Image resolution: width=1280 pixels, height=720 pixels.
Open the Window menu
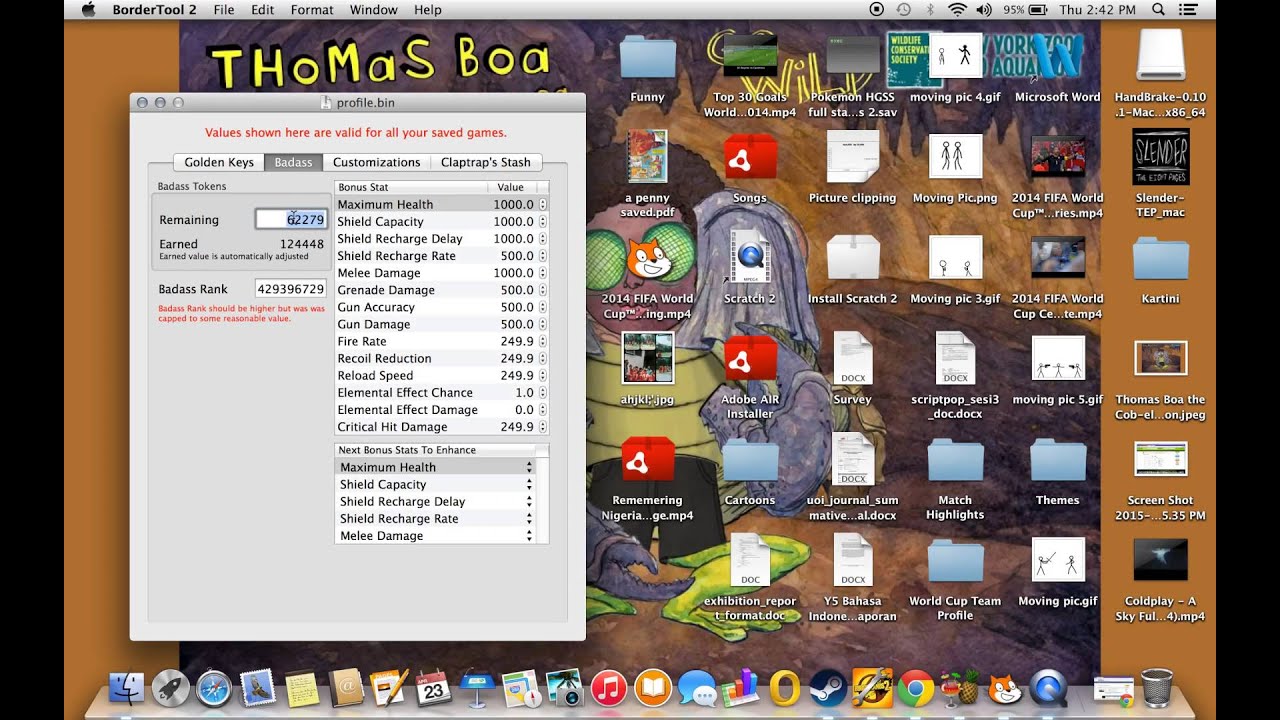tap(374, 10)
